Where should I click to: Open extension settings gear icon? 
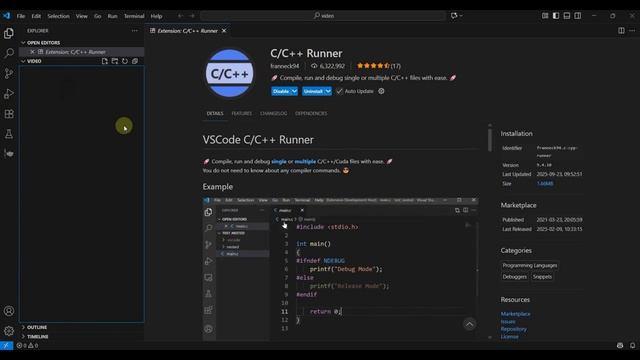pyautogui.click(x=381, y=91)
